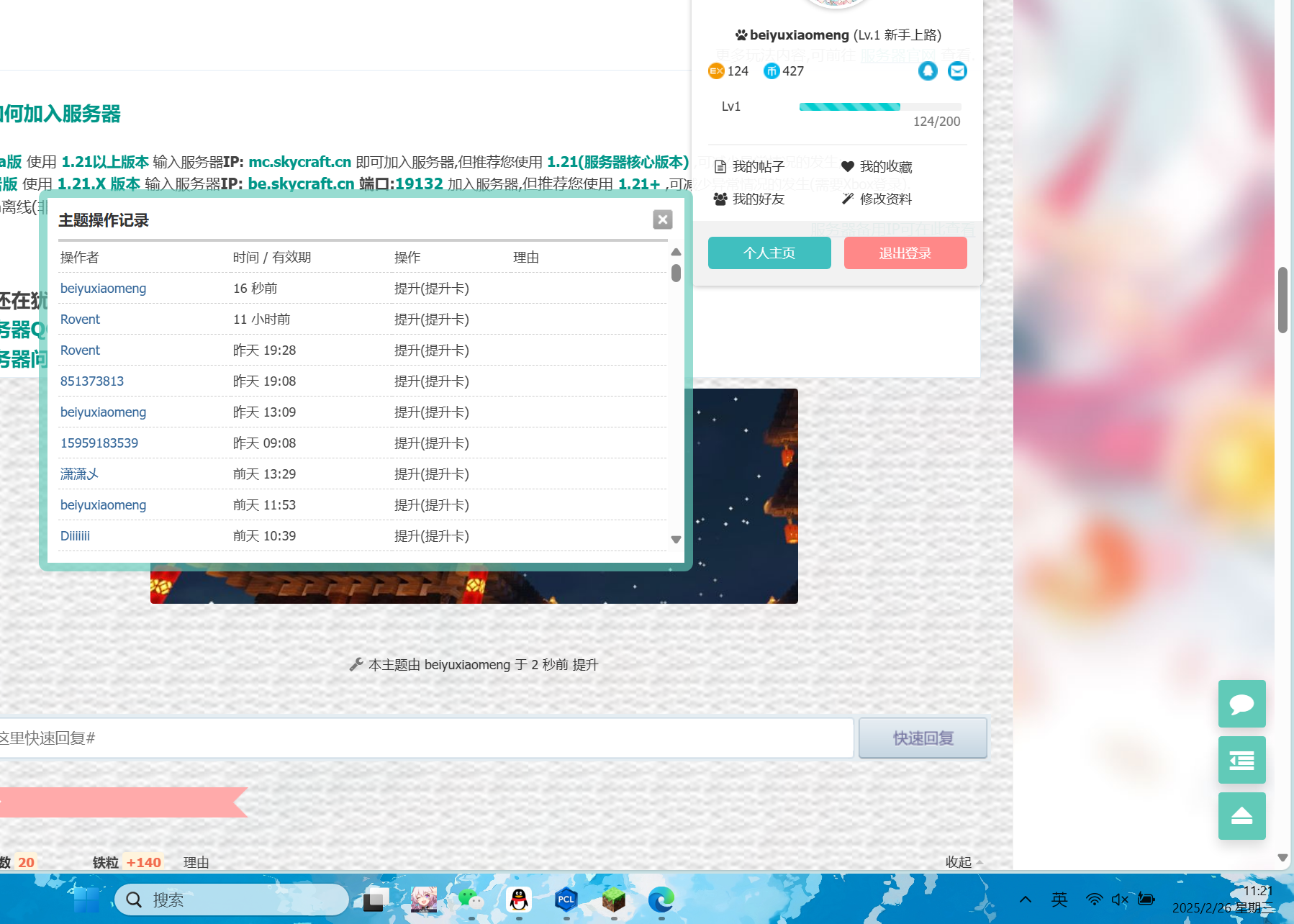Click the 退出登录 button
The height and width of the screenshot is (924, 1294).
point(905,253)
